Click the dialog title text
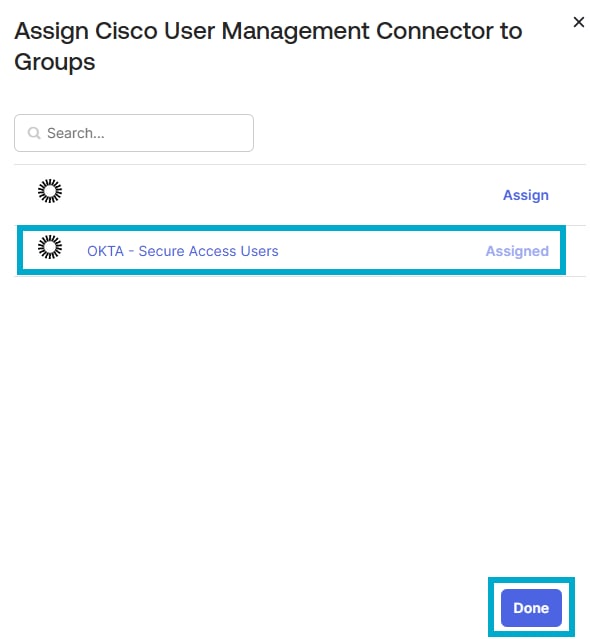Viewport: 590px width, 639px height. pyautogui.click(x=268, y=46)
